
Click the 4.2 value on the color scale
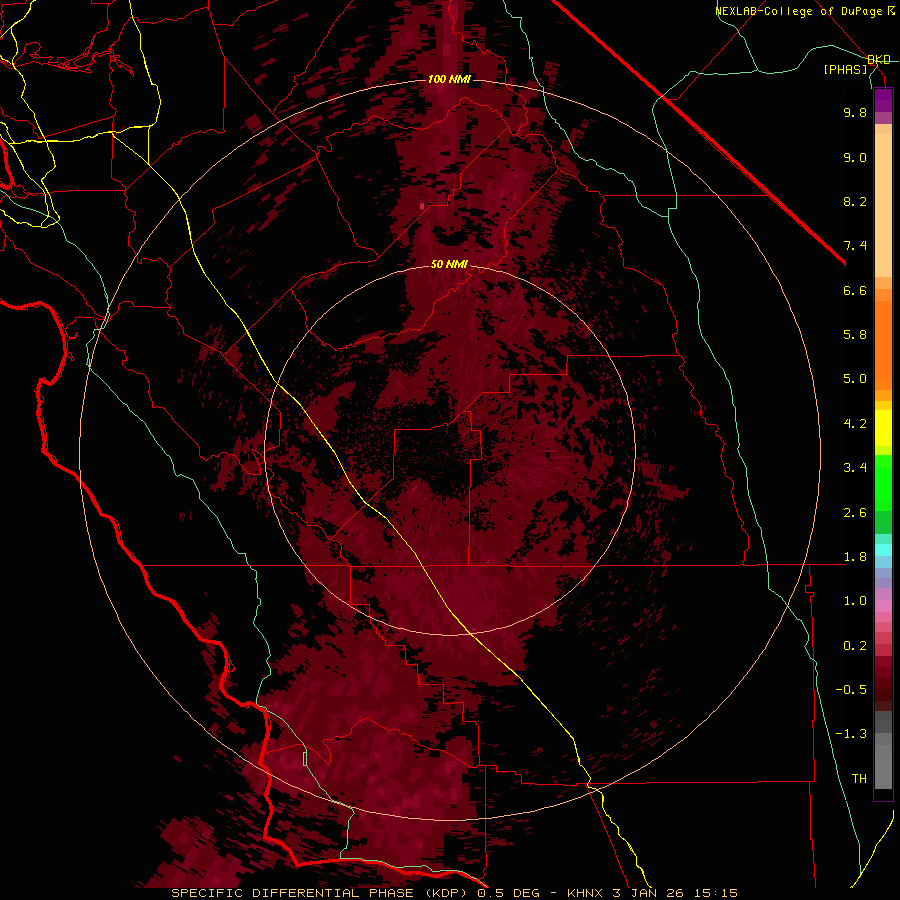pyautogui.click(x=855, y=424)
